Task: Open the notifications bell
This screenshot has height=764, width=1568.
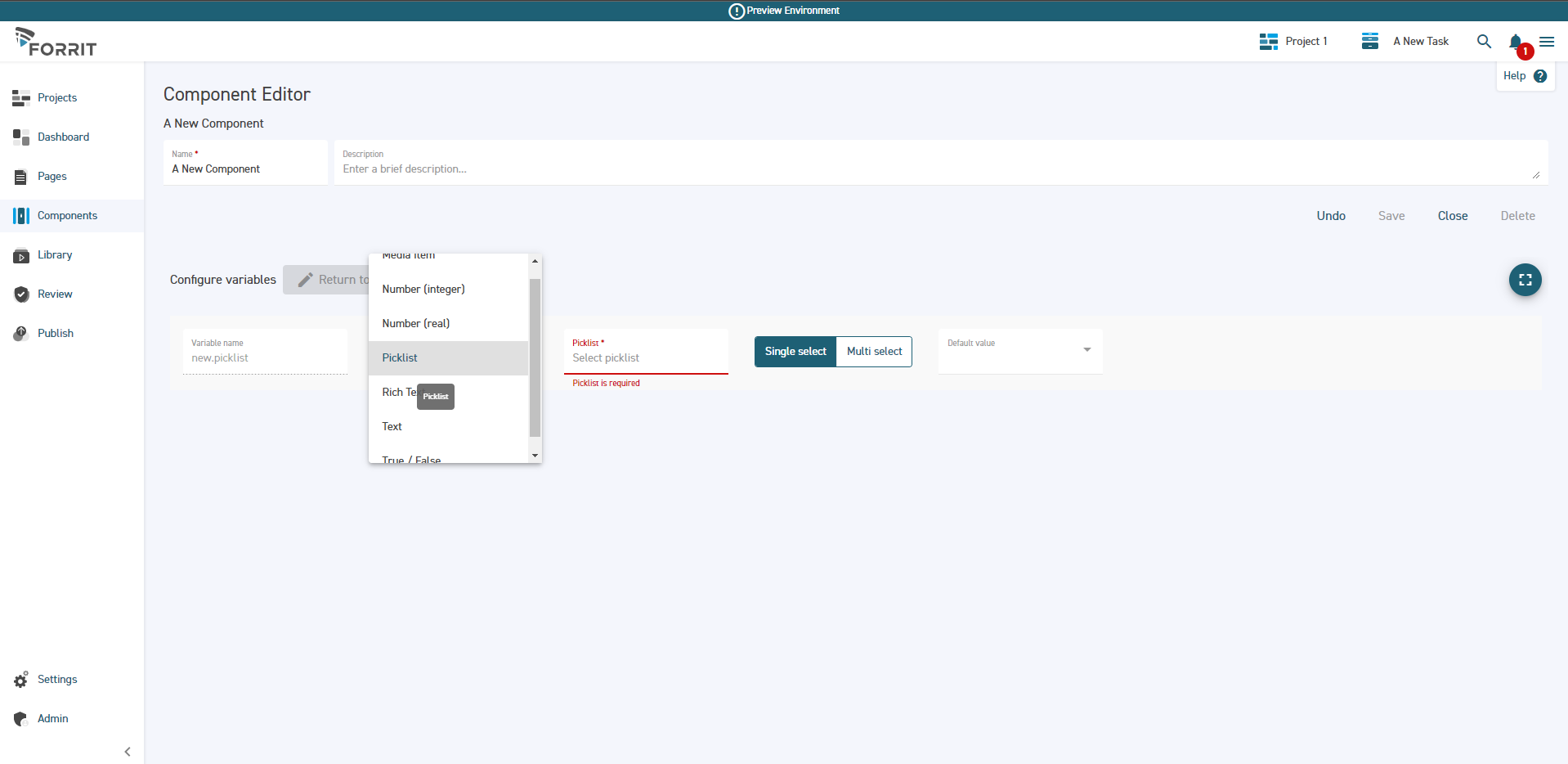Action: tap(1516, 42)
